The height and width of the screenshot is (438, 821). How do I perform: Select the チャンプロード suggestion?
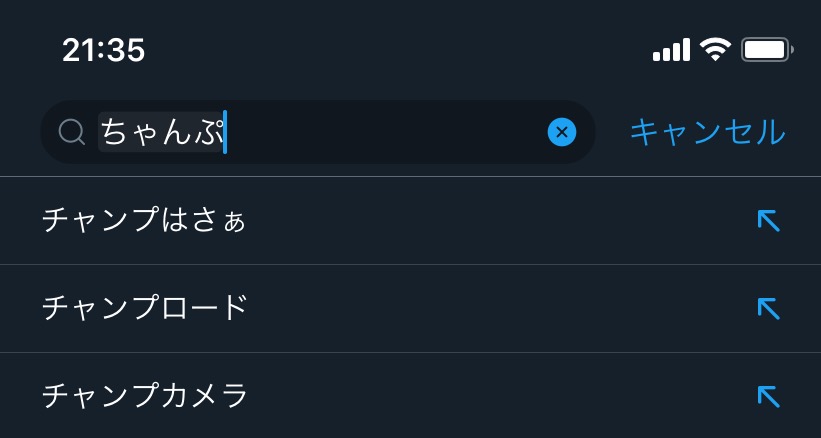(145, 309)
